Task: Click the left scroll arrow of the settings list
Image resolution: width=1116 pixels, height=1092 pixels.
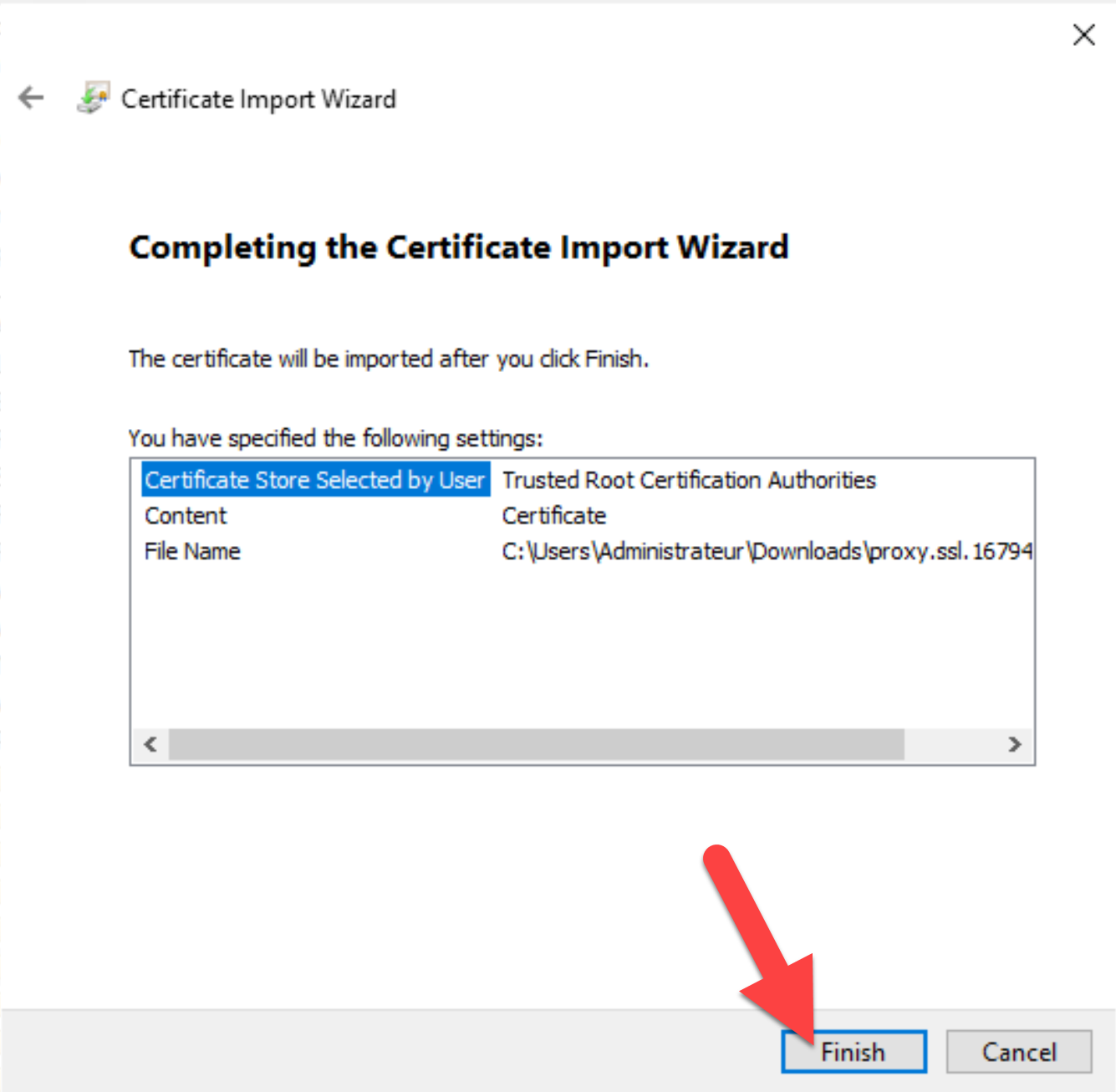Action: click(x=150, y=744)
